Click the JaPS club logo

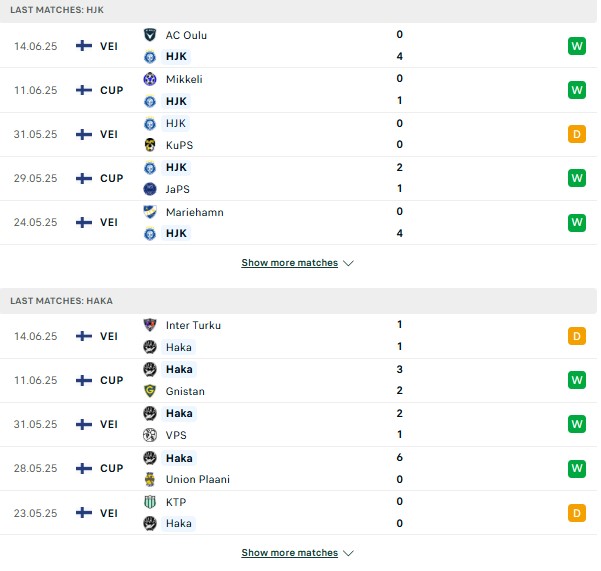point(150,189)
